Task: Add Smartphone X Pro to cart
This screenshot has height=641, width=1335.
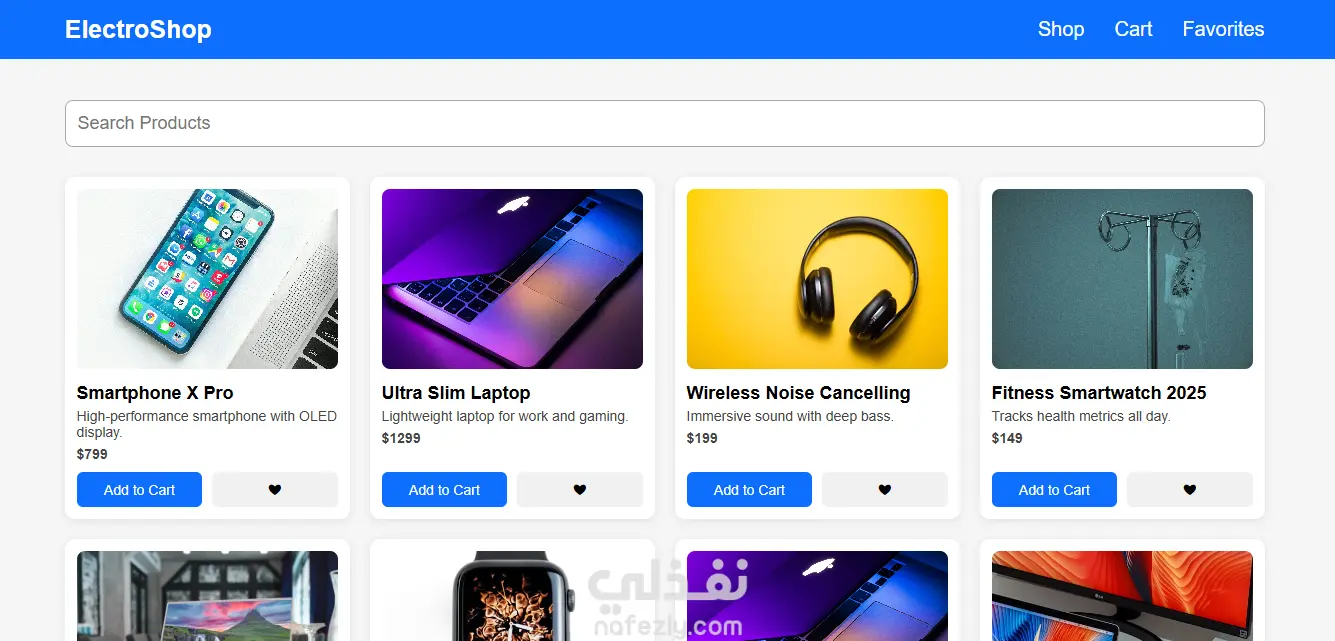Action: (x=139, y=490)
